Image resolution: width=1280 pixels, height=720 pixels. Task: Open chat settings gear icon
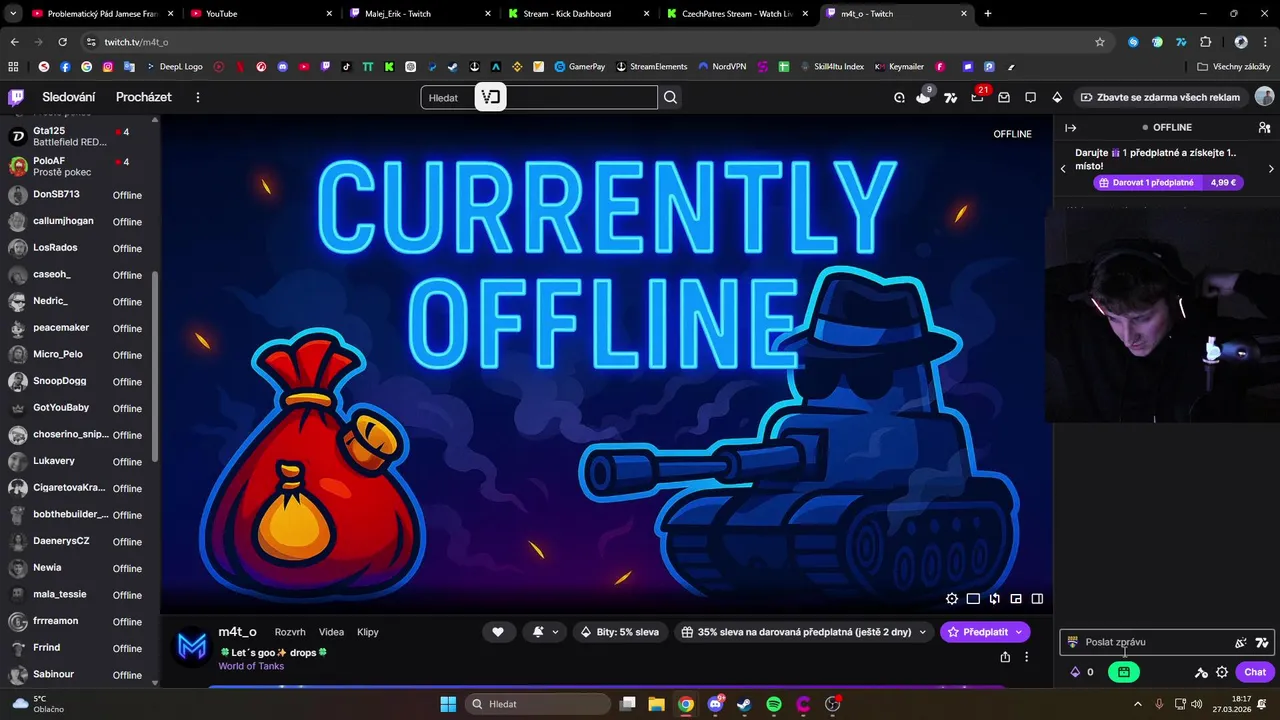point(1222,672)
